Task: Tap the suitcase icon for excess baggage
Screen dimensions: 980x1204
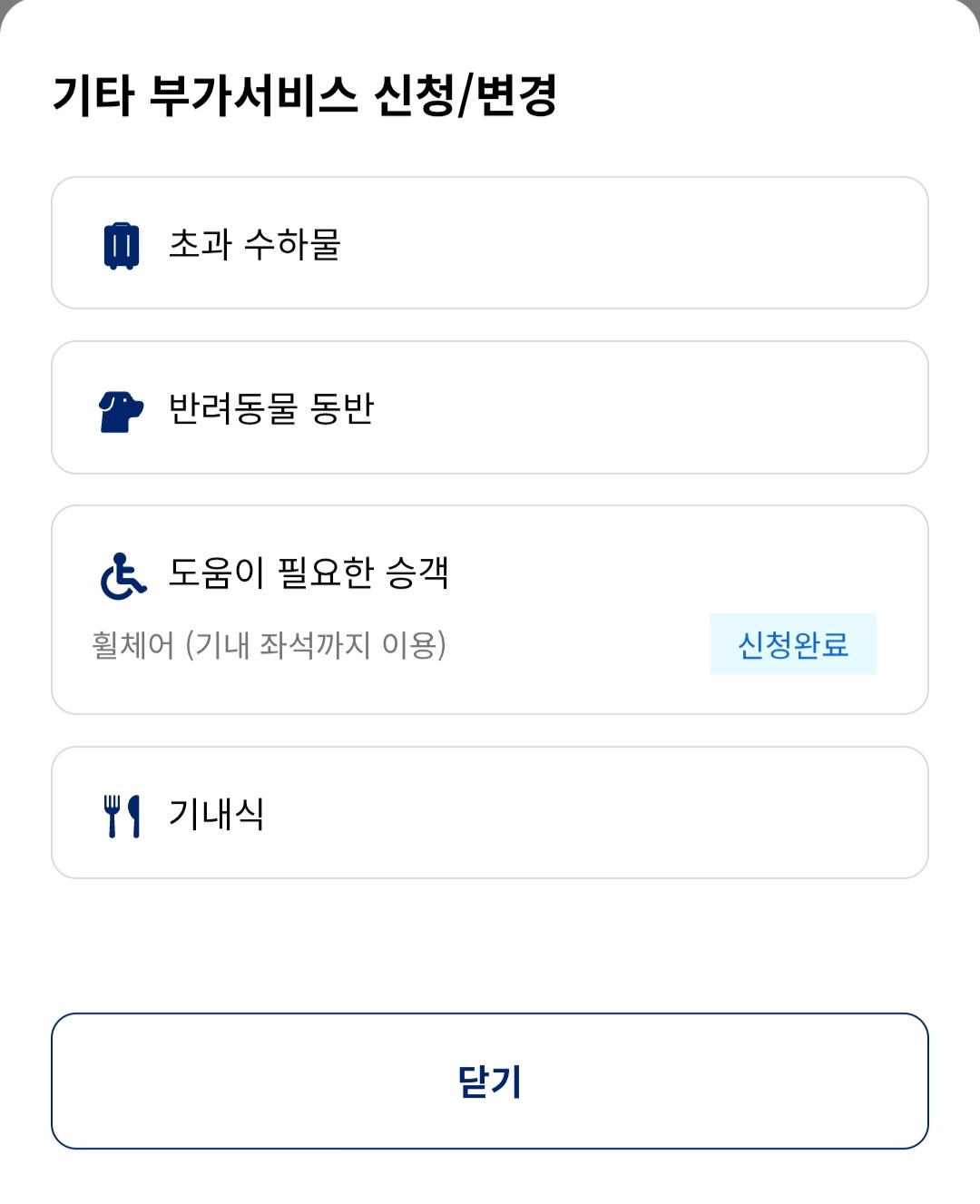Action: pos(122,245)
